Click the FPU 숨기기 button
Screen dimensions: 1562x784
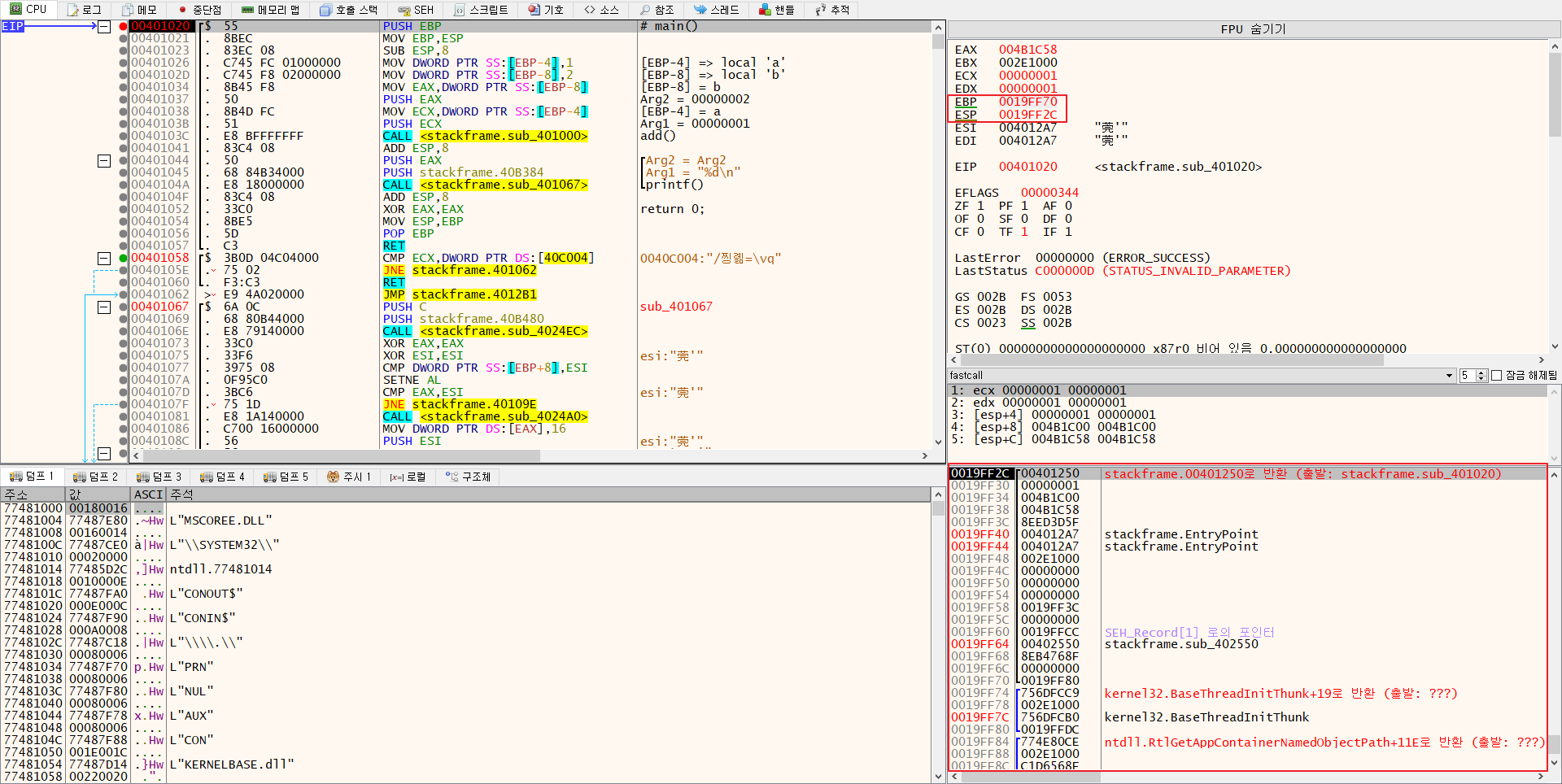[x=1252, y=29]
